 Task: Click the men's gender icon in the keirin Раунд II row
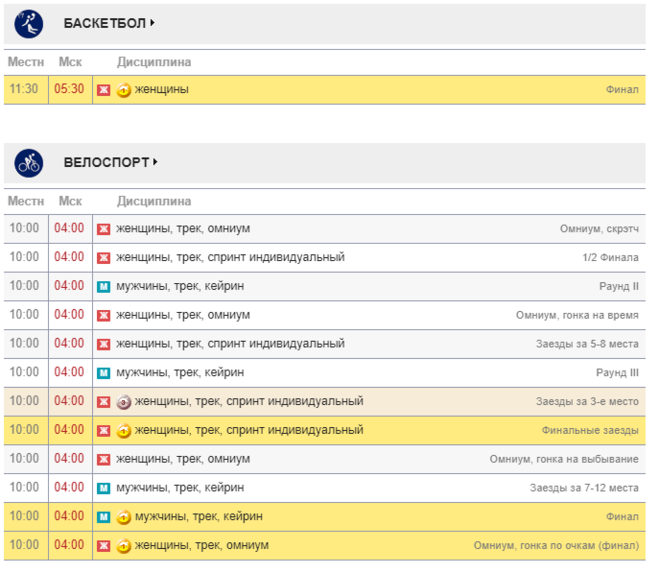[103, 287]
